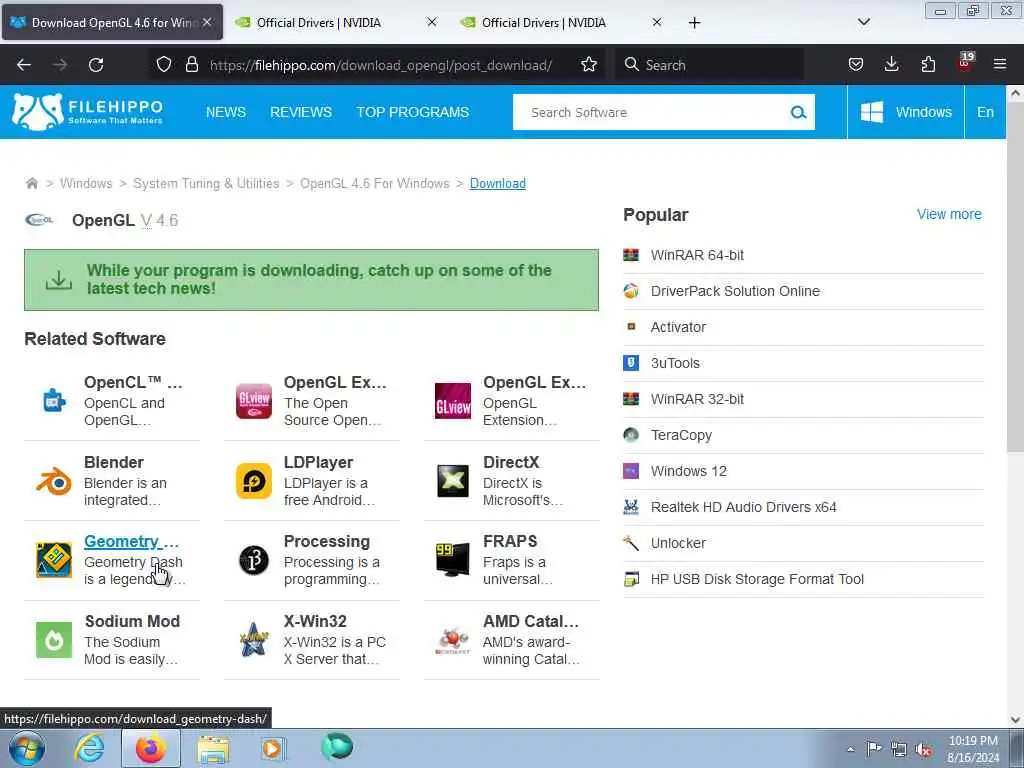This screenshot has height=768, width=1024.
Task: Switch to the Download OpenGL 4.6 tab
Action: (112, 22)
